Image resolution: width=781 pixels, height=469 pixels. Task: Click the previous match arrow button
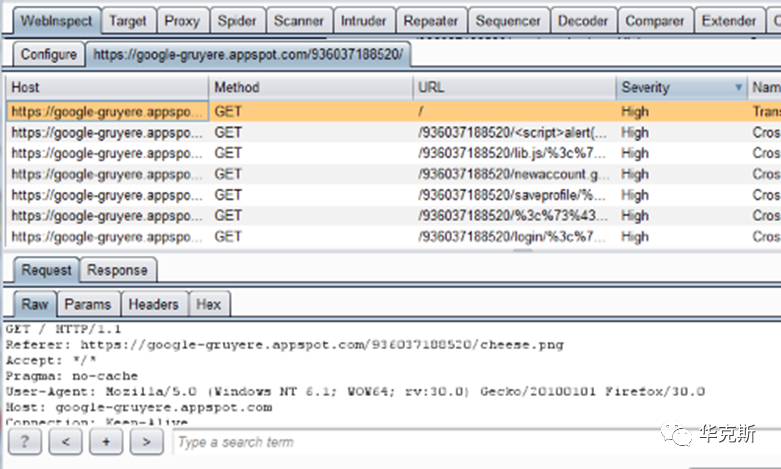pyautogui.click(x=64, y=441)
